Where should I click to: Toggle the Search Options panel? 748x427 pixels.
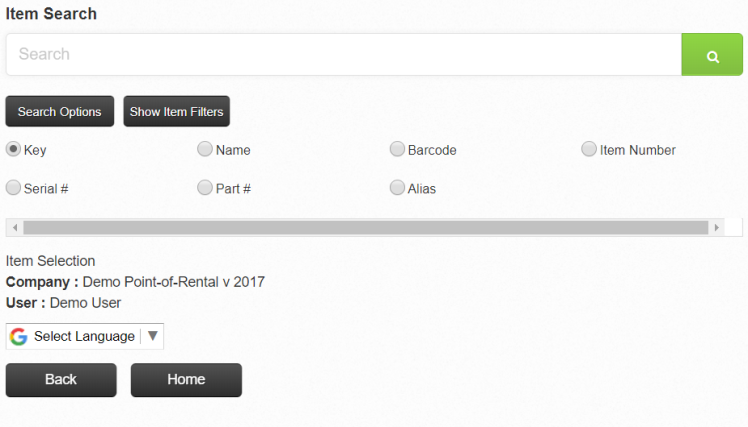coord(60,112)
